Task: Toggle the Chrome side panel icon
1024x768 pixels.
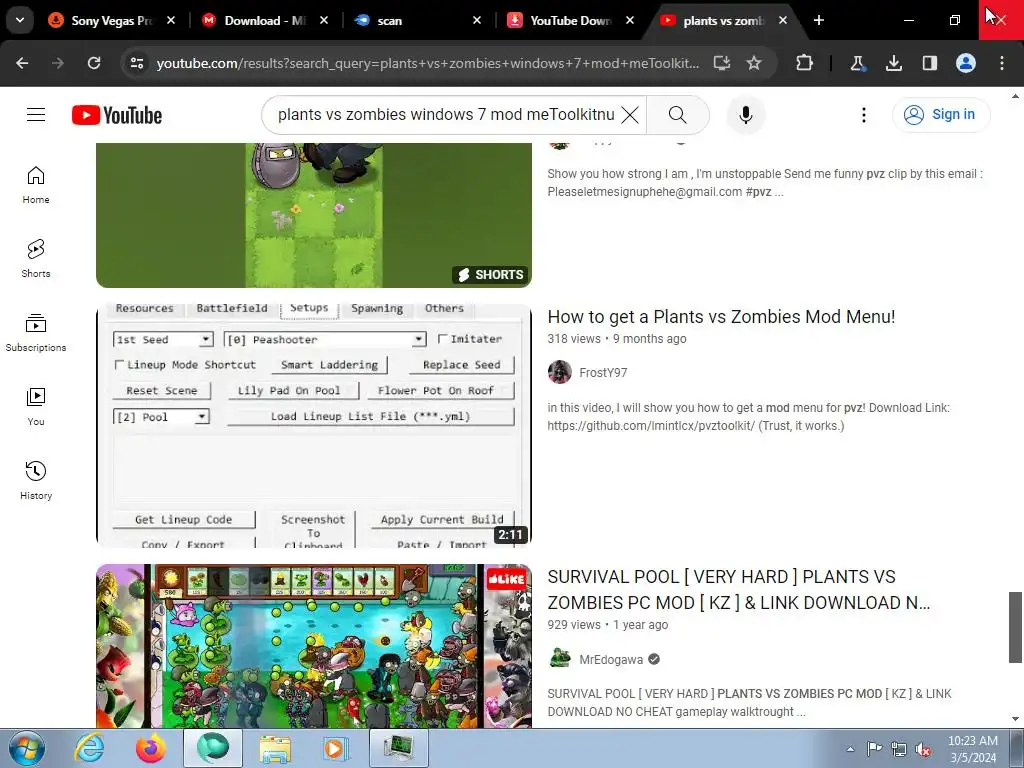Action: tap(929, 63)
